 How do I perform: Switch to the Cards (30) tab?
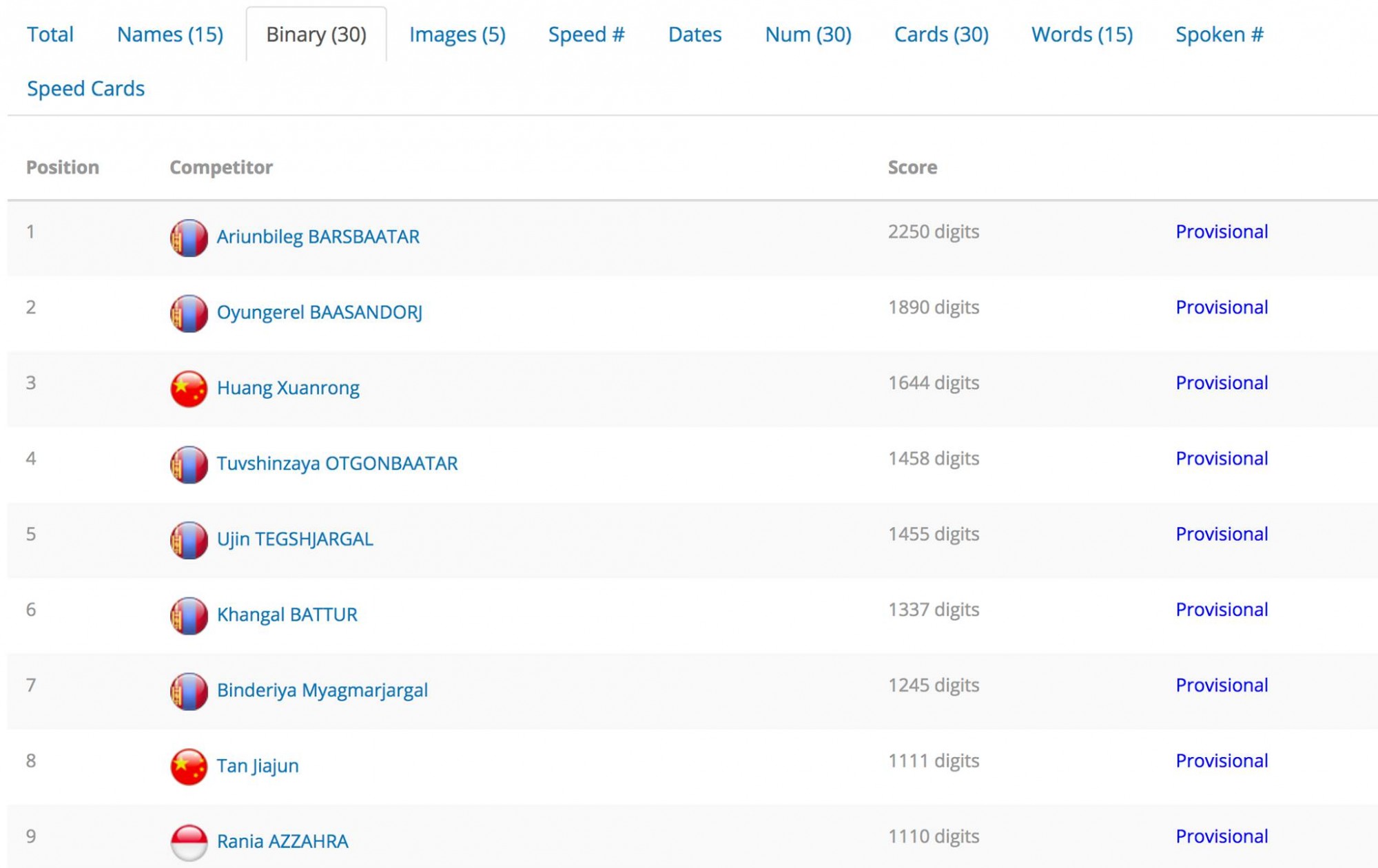(940, 34)
